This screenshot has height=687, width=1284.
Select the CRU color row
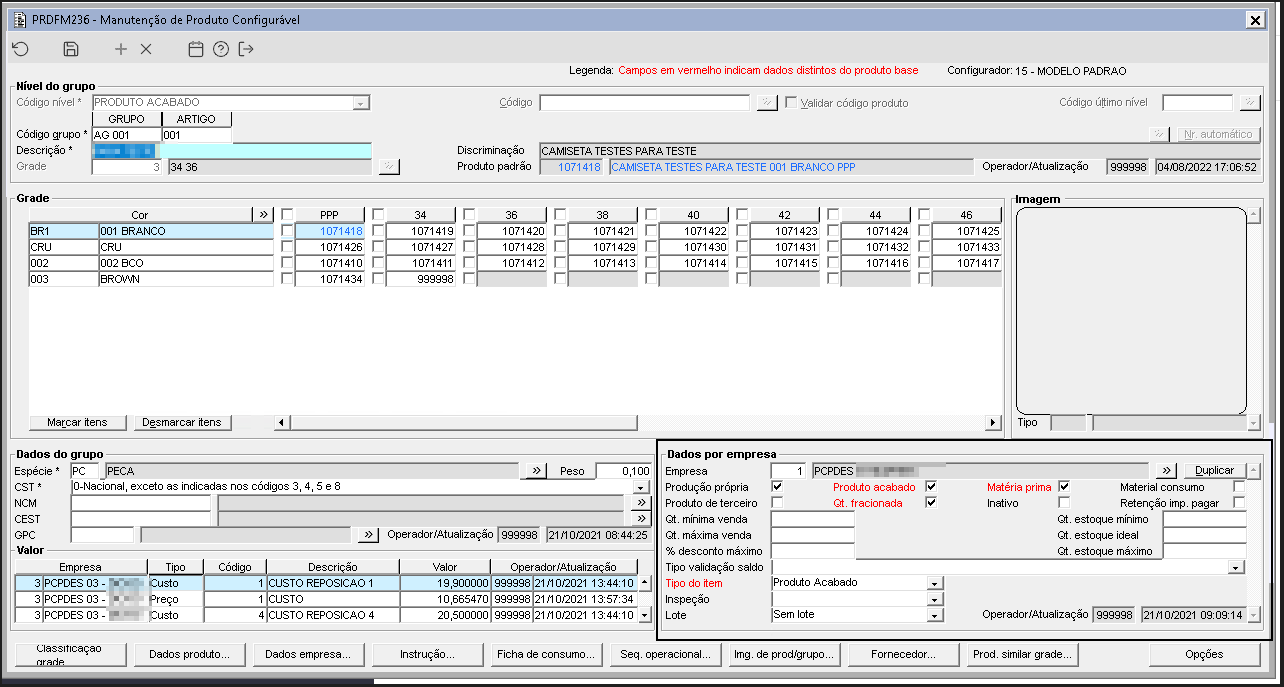tap(151, 247)
